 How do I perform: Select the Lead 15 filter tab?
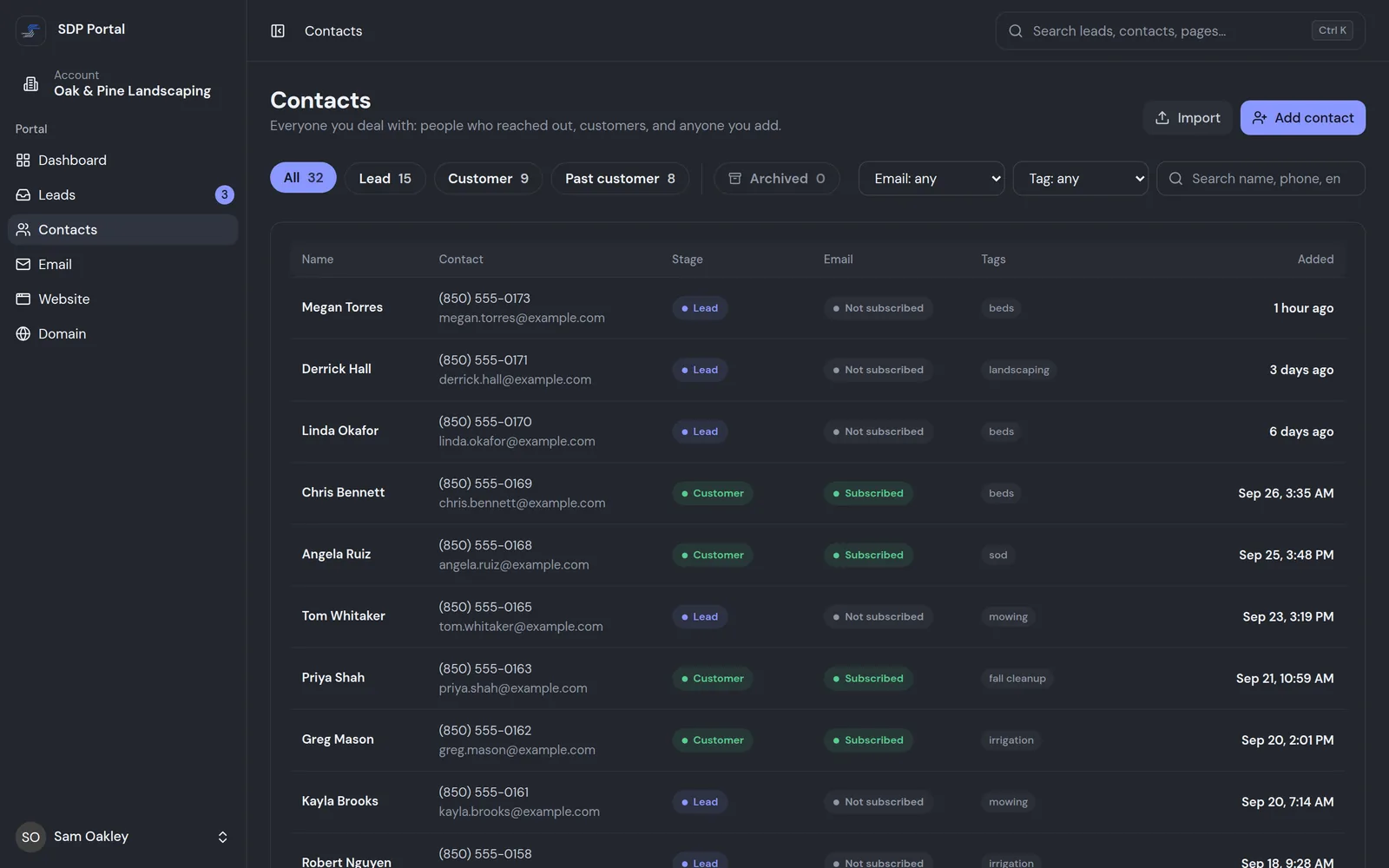coord(385,179)
